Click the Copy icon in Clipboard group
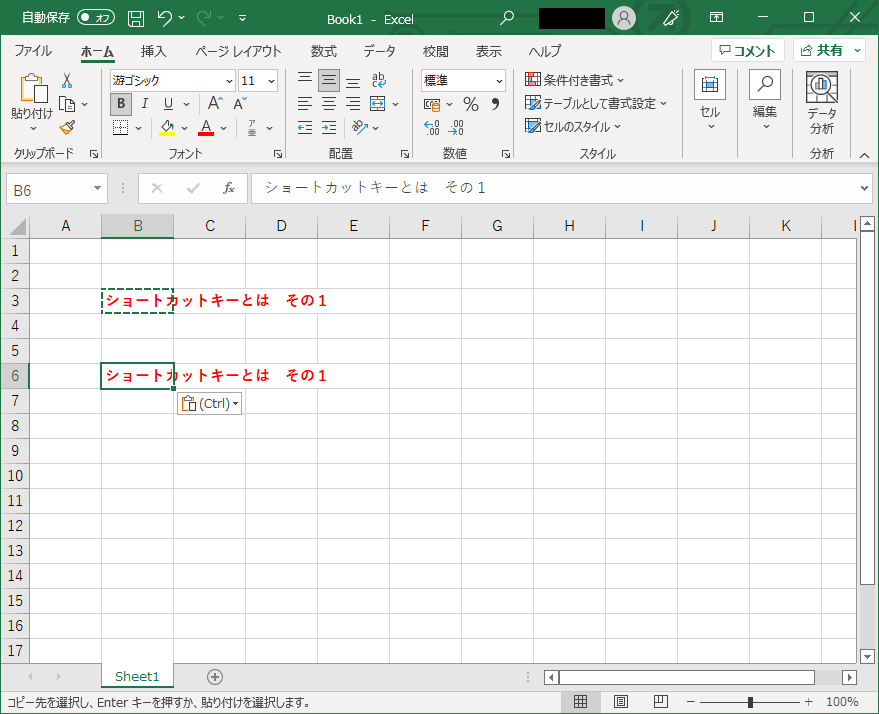Screen dimensions: 879x714 point(67,104)
